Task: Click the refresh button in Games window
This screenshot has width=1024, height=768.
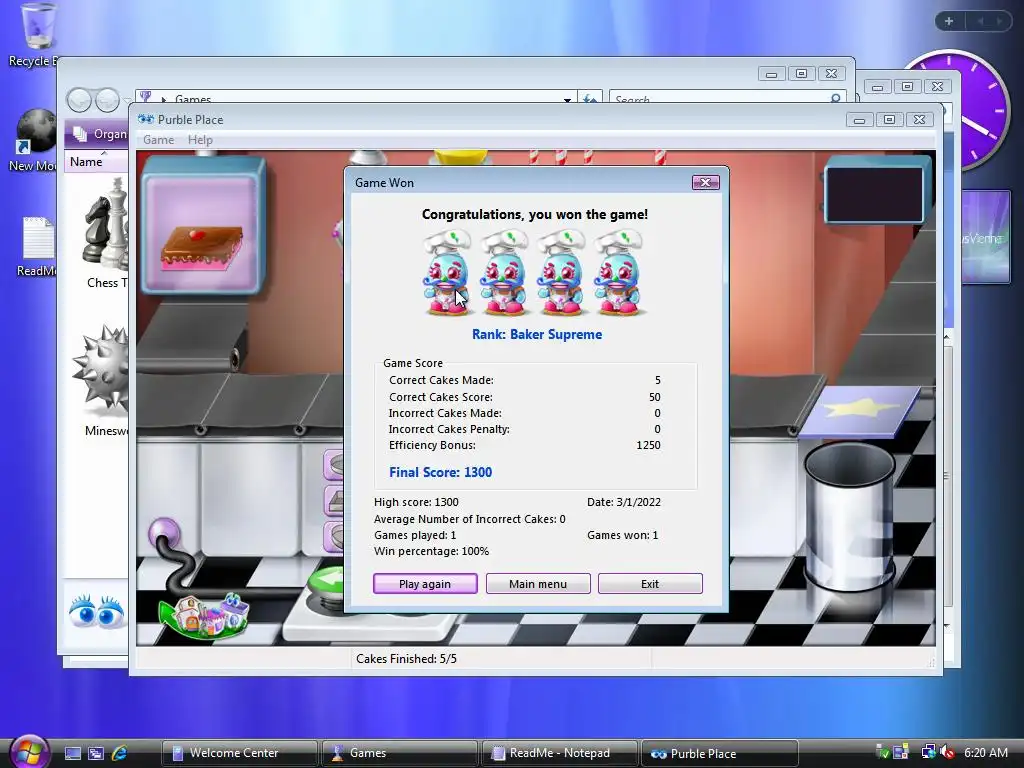Action: coord(590,99)
